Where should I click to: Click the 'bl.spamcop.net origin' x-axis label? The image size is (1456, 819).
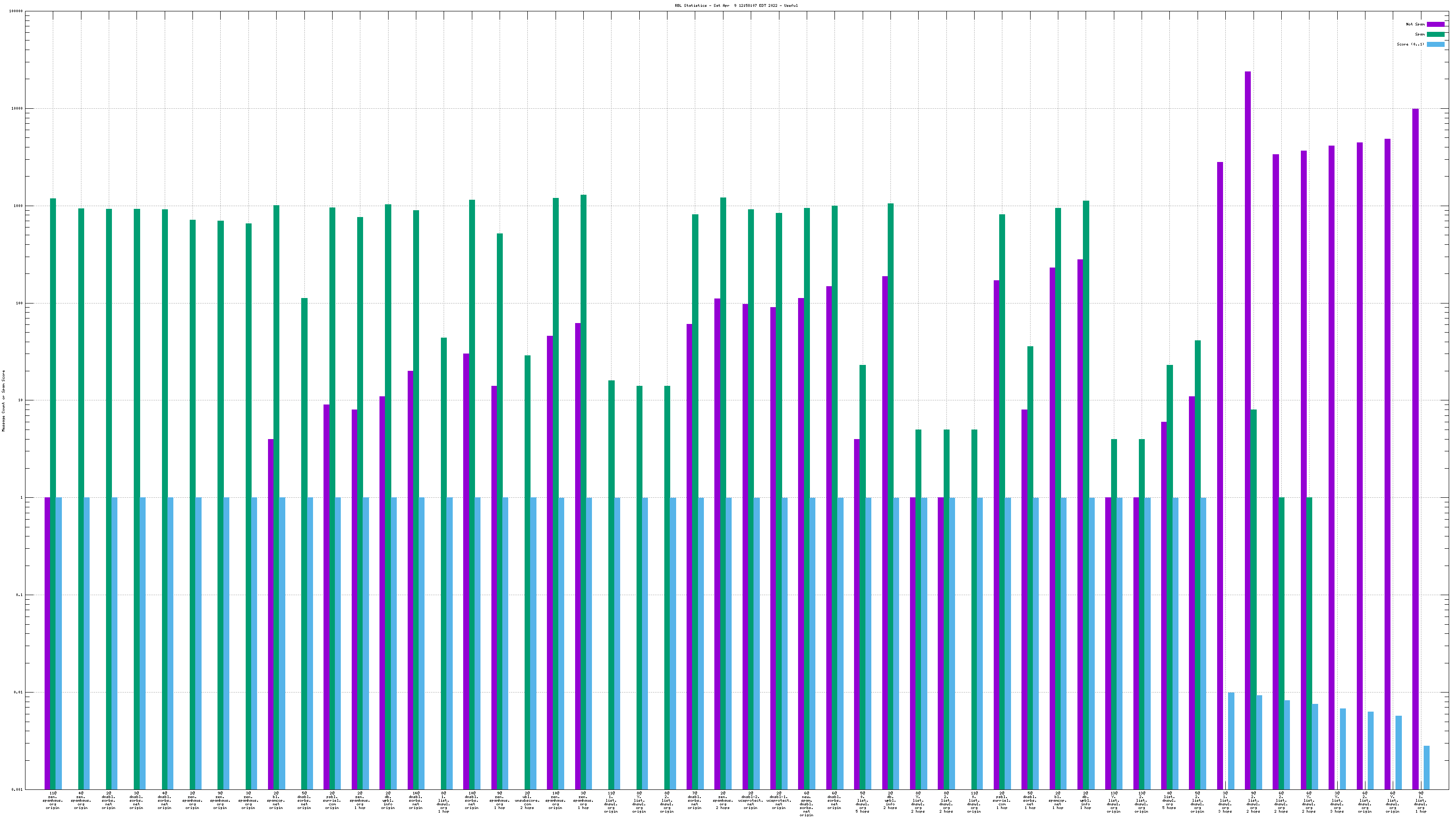[x=276, y=801]
